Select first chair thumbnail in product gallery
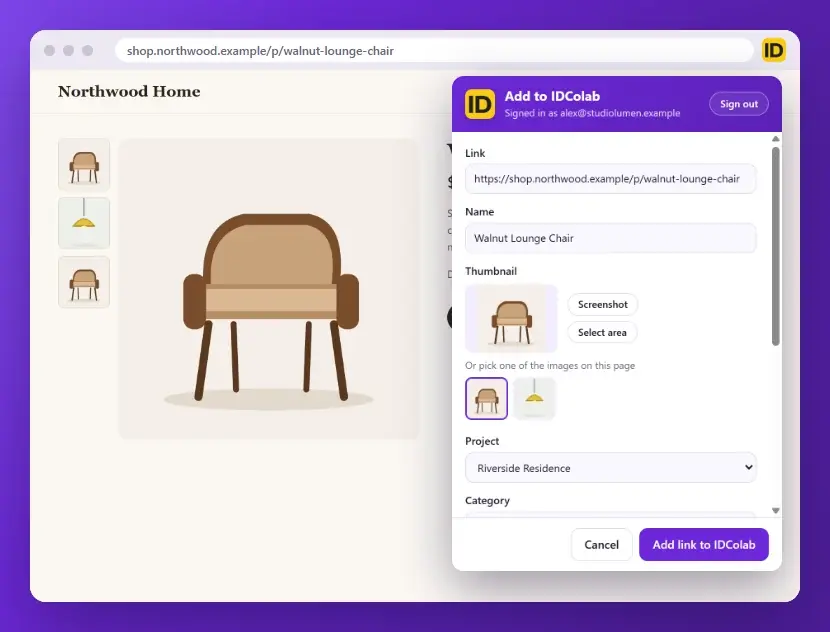 coord(84,165)
